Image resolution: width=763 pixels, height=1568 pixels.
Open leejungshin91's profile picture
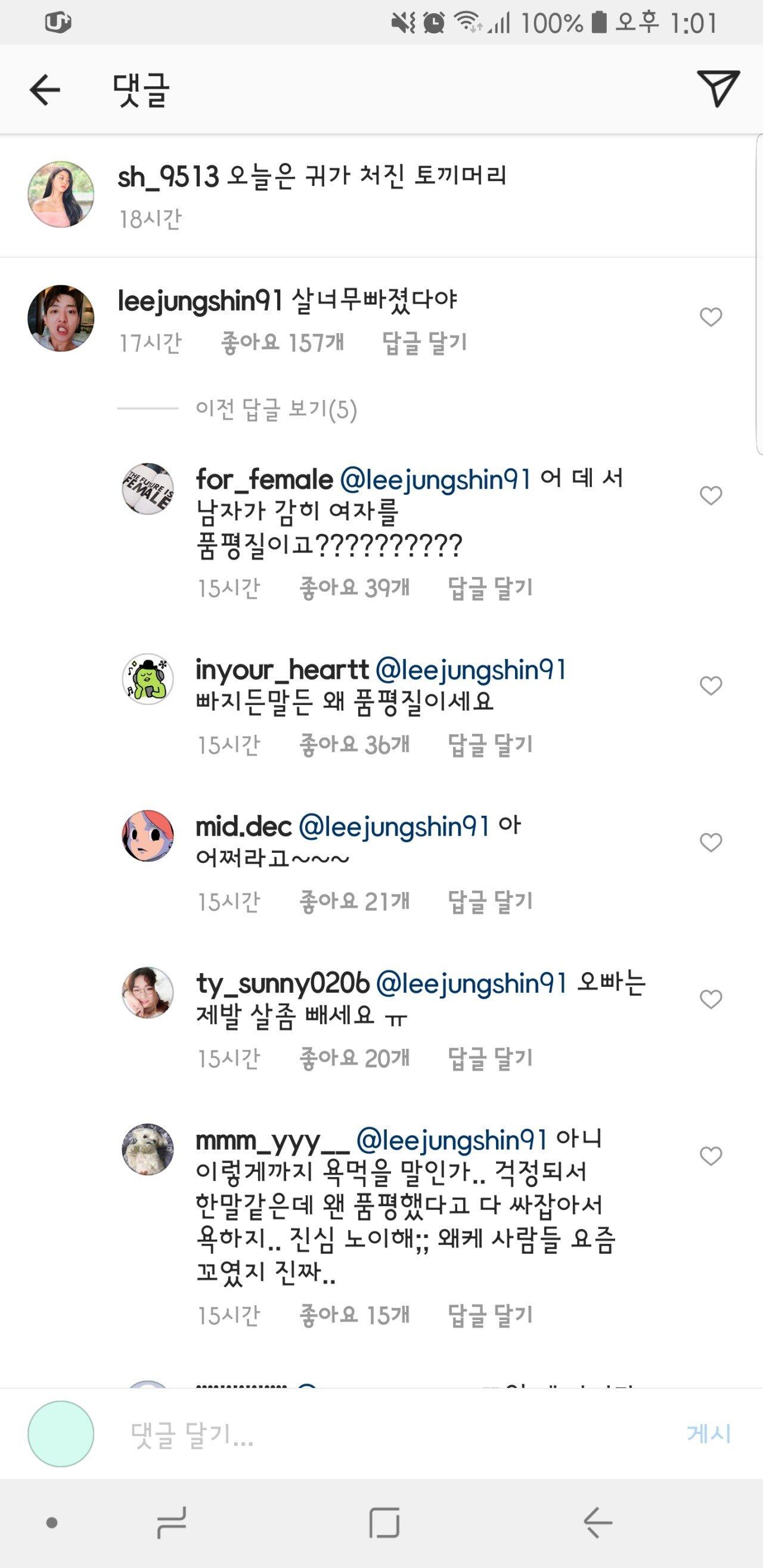(61, 318)
